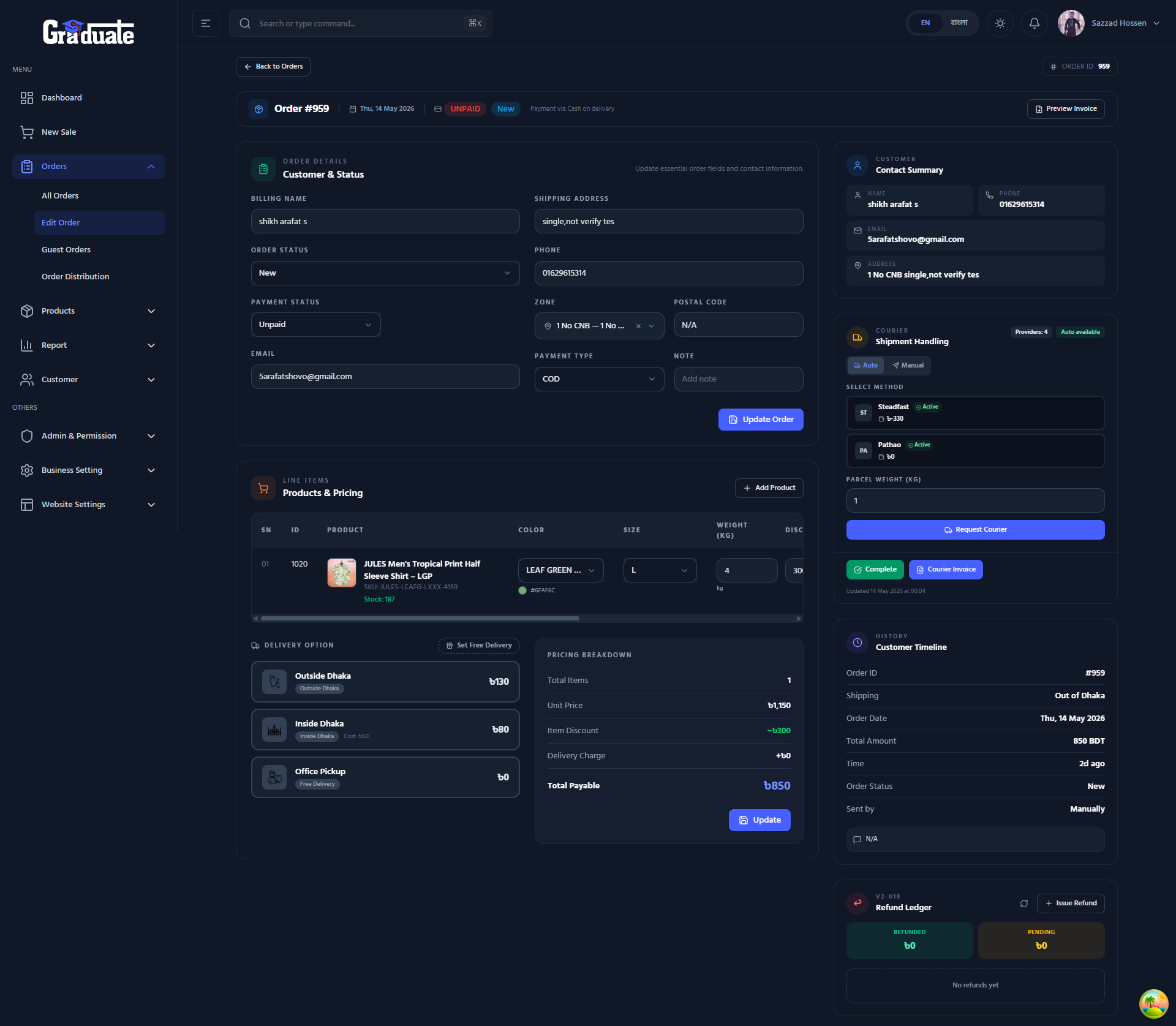This screenshot has height=1026, width=1176.
Task: Click the Dashboard grid icon in sidebar
Action: (26, 98)
